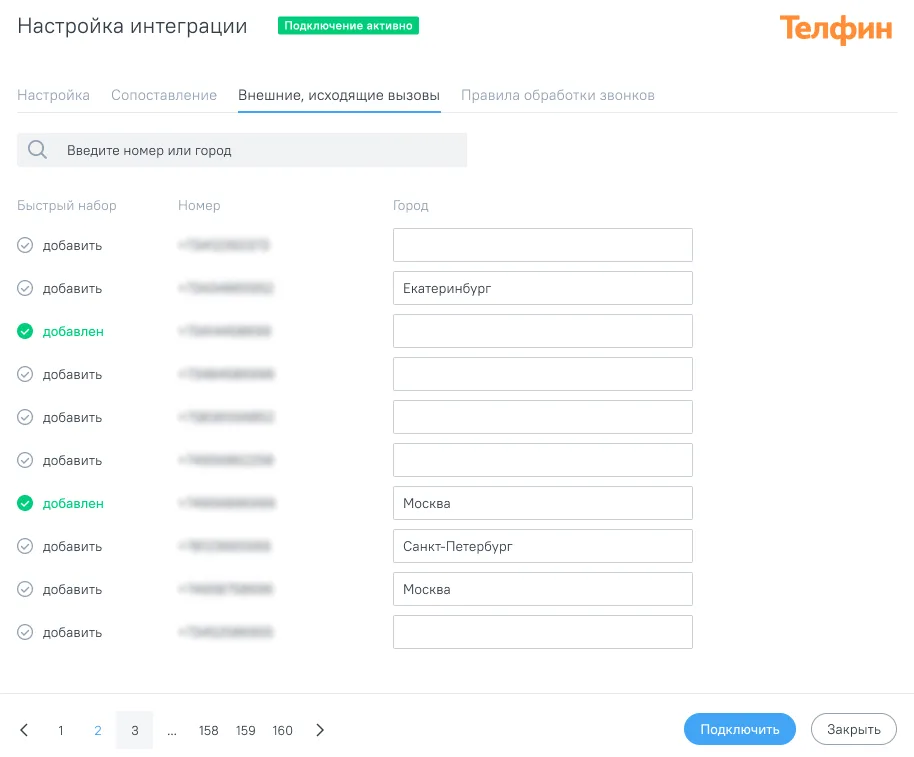Go to next page using right arrow

pos(319,730)
